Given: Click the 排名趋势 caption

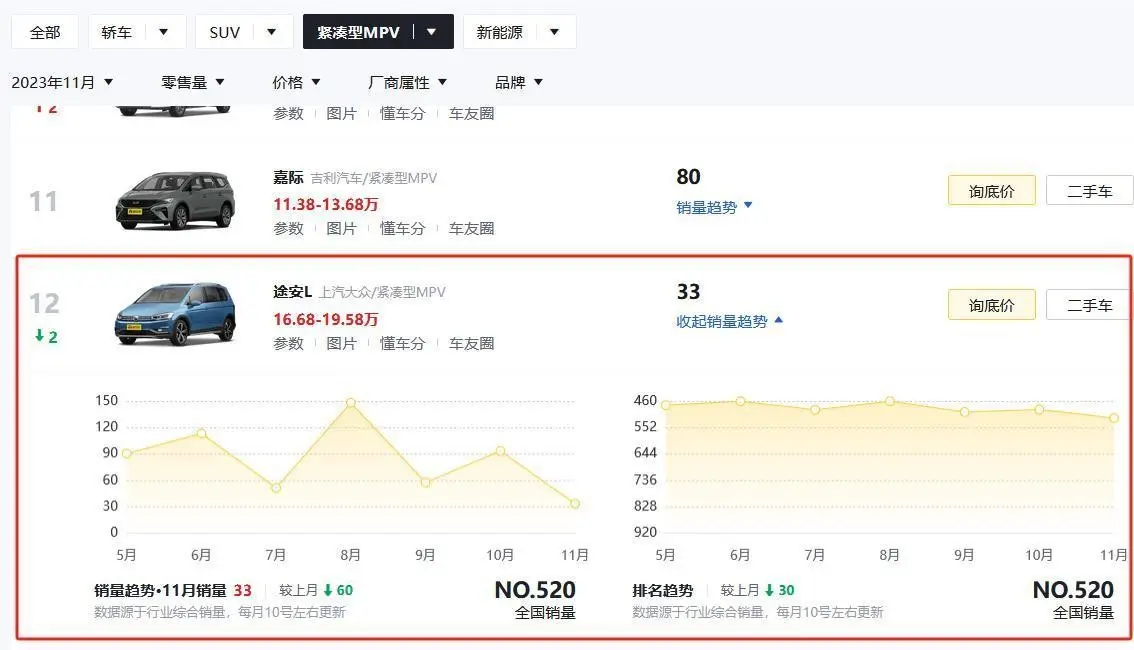Looking at the screenshot, I should 662,591.
